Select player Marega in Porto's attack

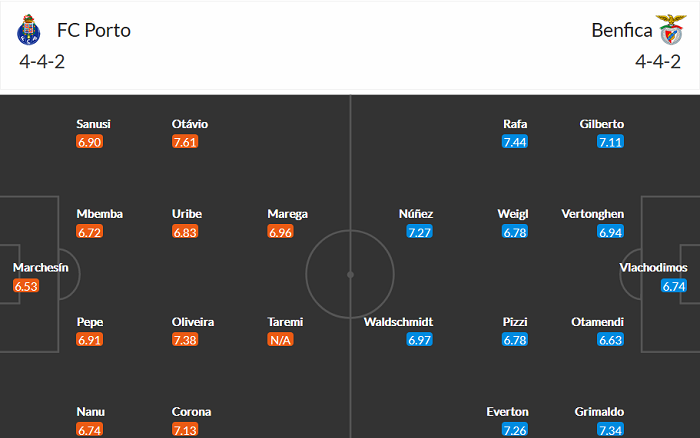[287, 214]
